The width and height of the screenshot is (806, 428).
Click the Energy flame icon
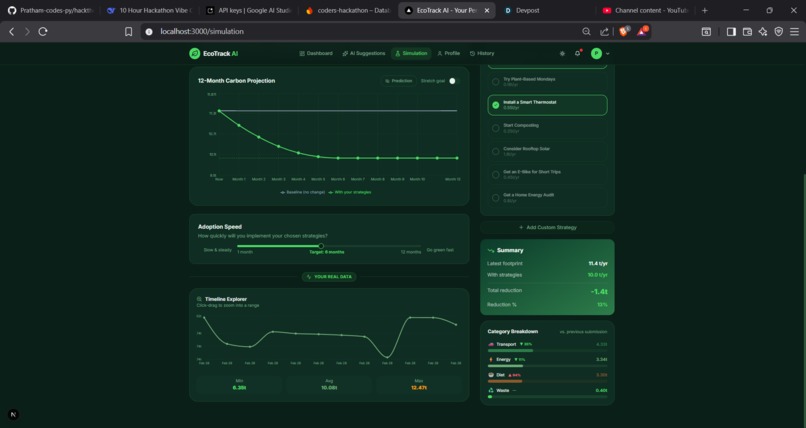490,360
